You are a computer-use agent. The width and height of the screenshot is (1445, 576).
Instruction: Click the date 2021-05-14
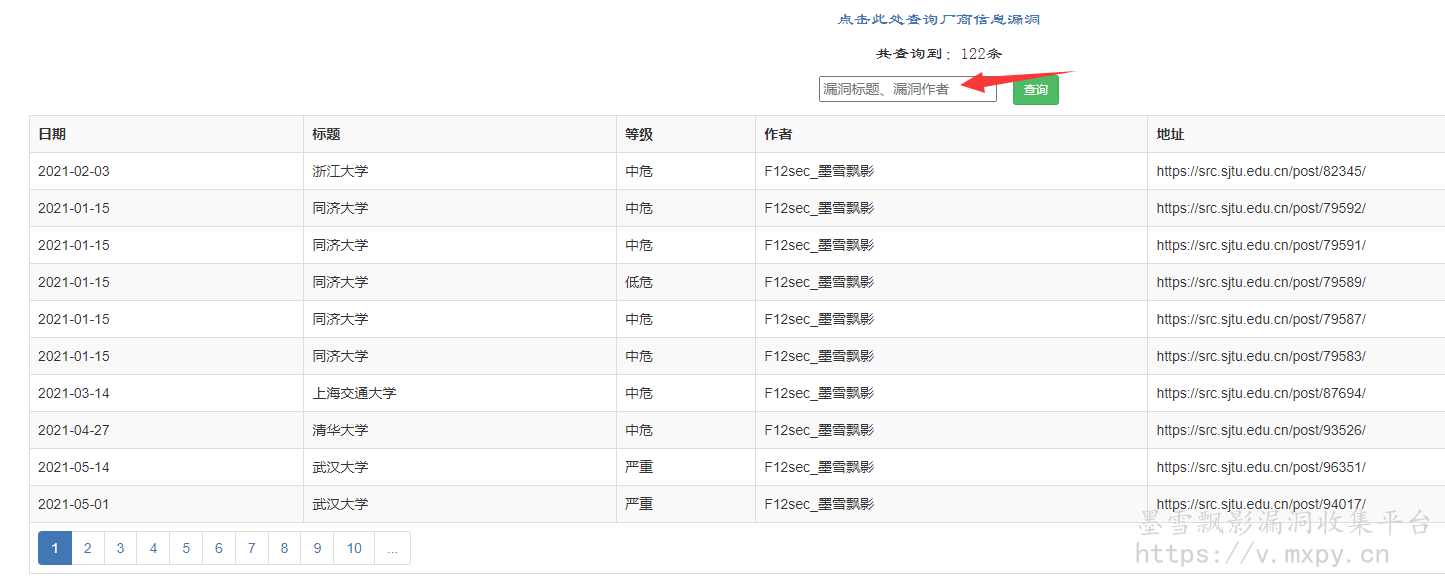pyautogui.click(x=74, y=467)
